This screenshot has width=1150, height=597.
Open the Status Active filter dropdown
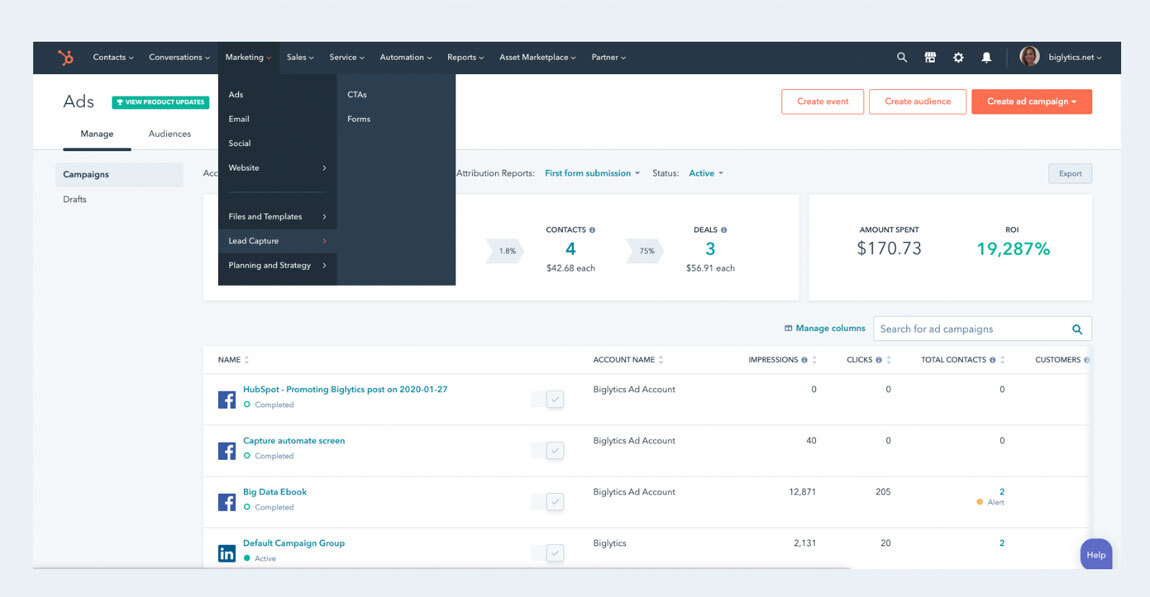705,172
